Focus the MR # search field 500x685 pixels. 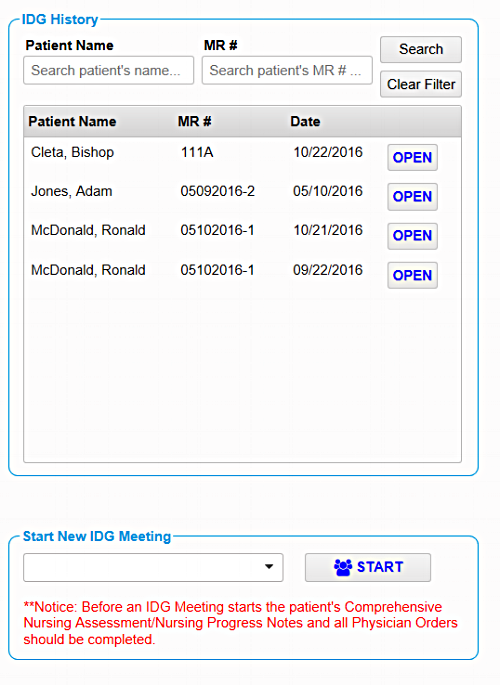(x=287, y=70)
